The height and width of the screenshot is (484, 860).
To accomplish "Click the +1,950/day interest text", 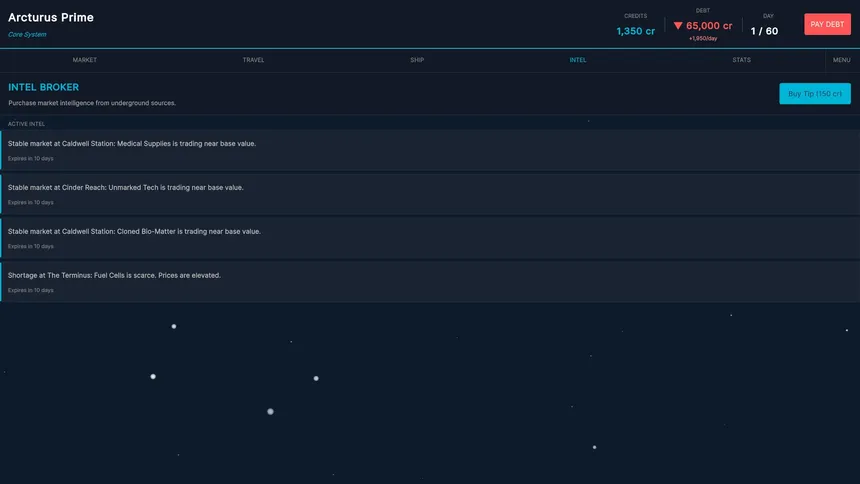I will (x=703, y=38).
